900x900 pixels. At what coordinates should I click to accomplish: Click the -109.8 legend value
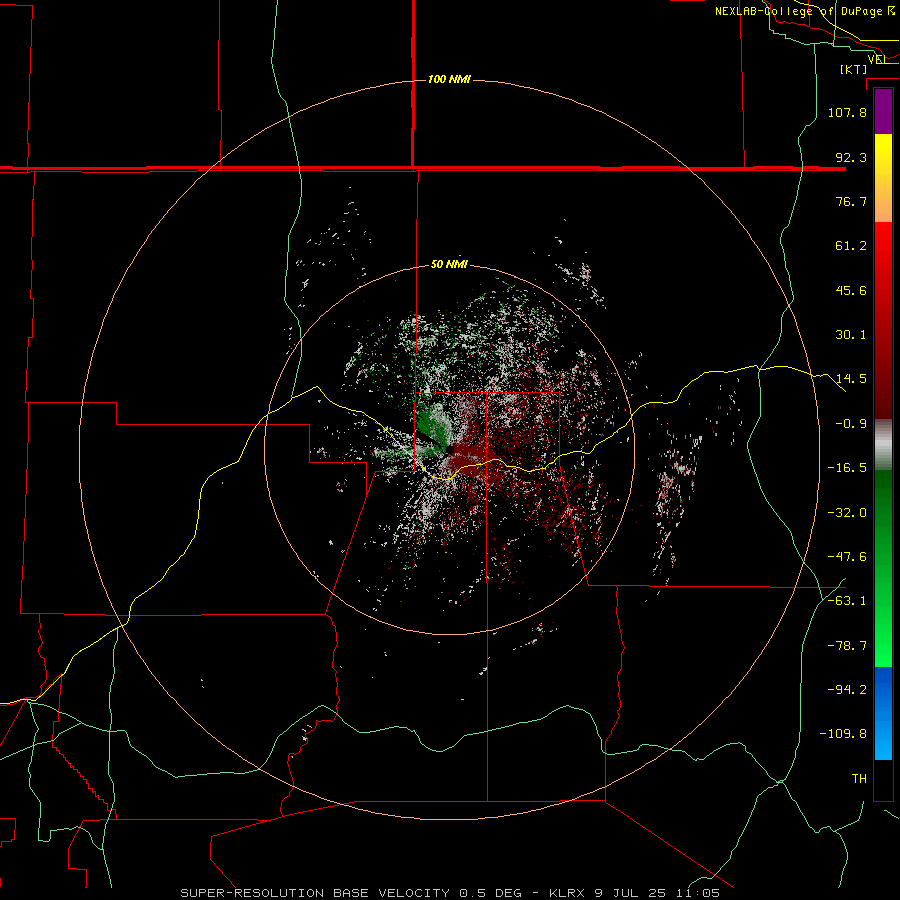pyautogui.click(x=843, y=734)
